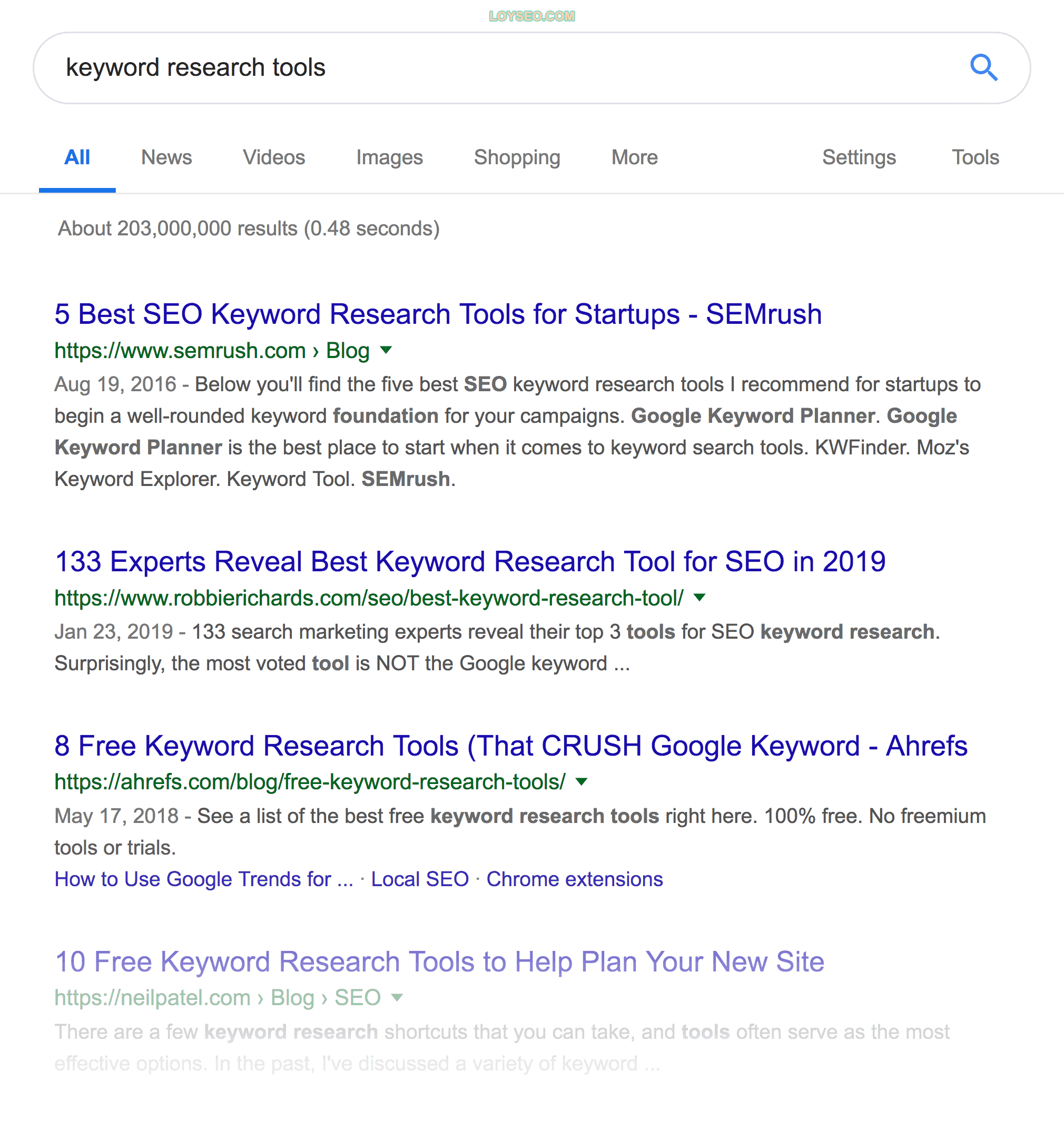The height and width of the screenshot is (1131, 1064).
Task: Go to the Images tab
Action: 389,157
